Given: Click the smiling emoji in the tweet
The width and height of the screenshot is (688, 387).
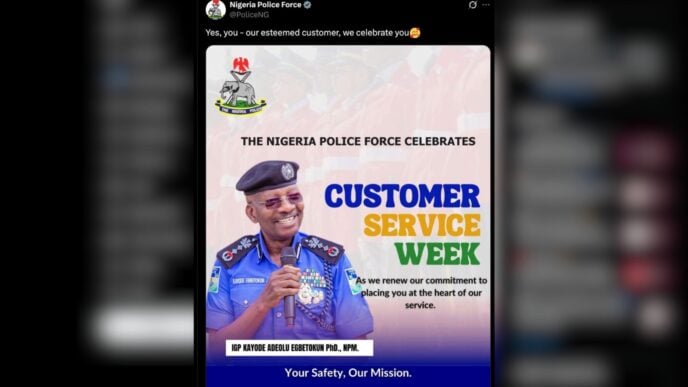Looking at the screenshot, I should pyautogui.click(x=415, y=33).
